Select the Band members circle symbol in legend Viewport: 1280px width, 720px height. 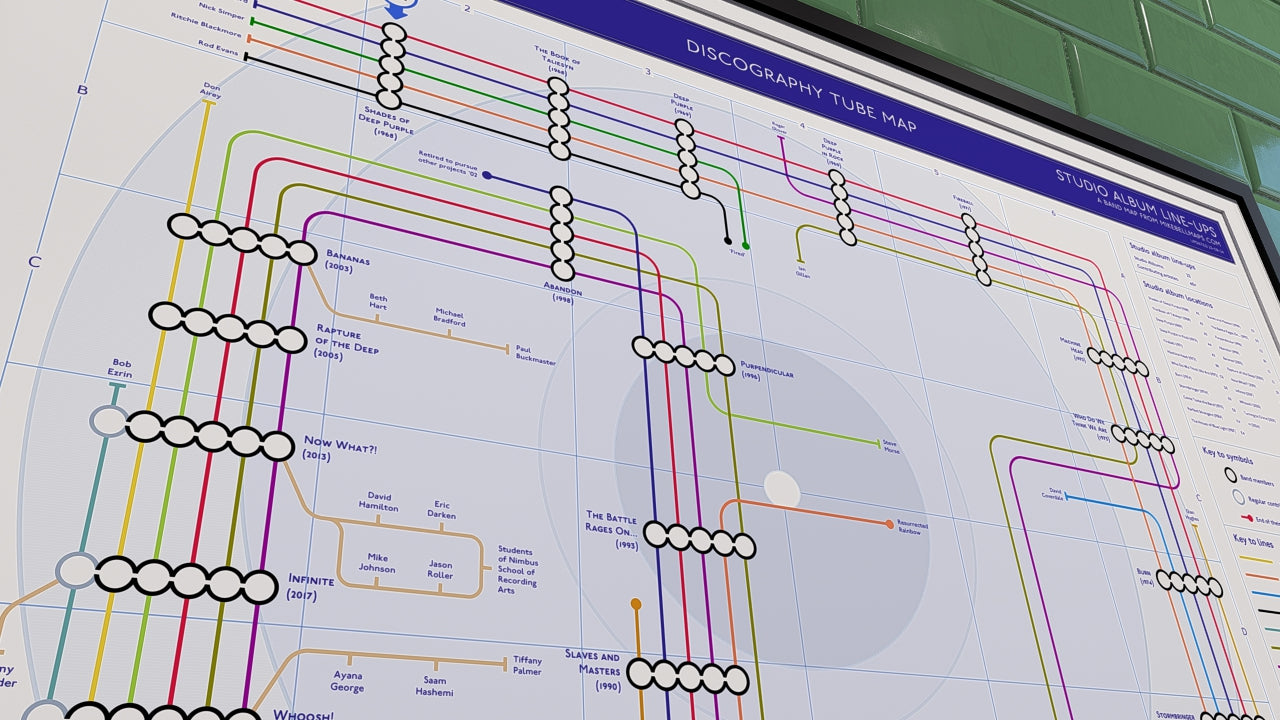(x=1231, y=473)
